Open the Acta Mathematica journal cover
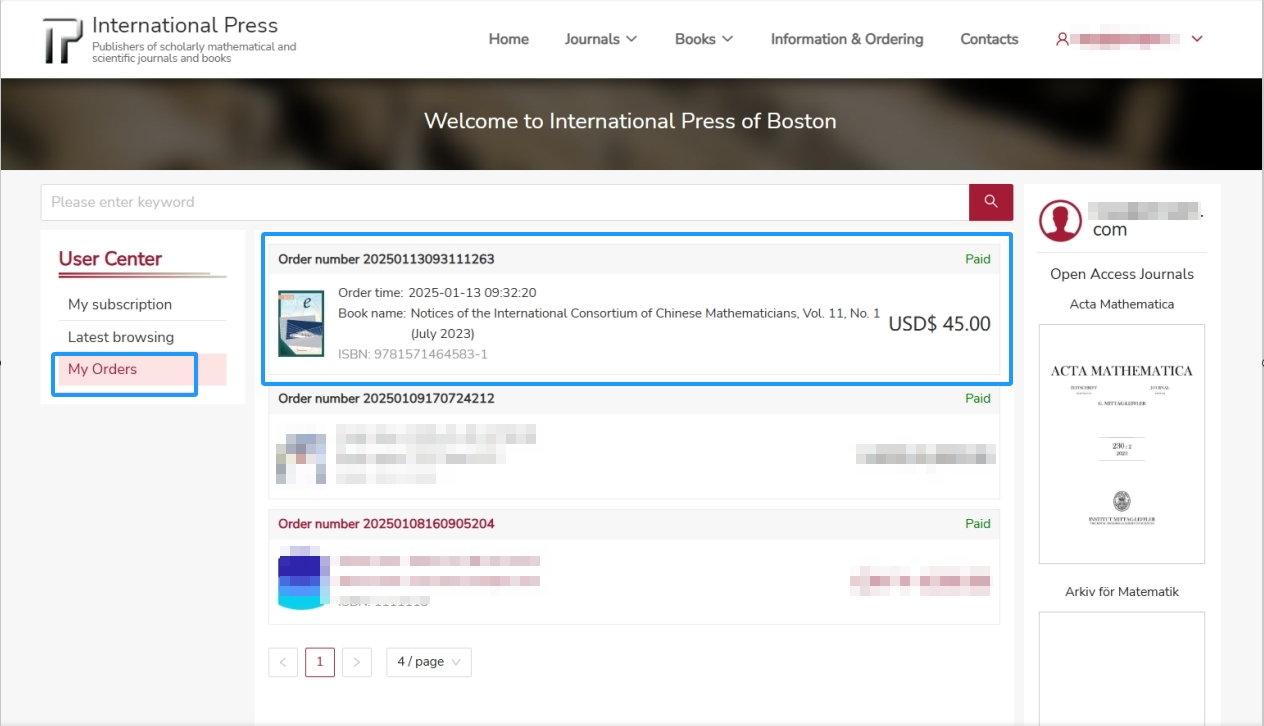 click(1122, 444)
